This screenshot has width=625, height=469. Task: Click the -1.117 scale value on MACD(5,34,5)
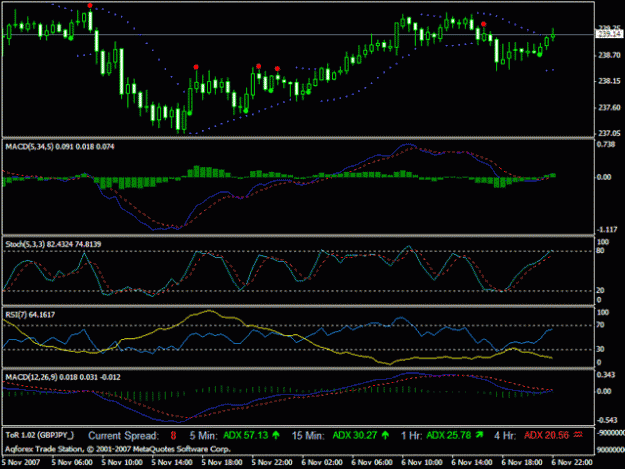(x=607, y=230)
